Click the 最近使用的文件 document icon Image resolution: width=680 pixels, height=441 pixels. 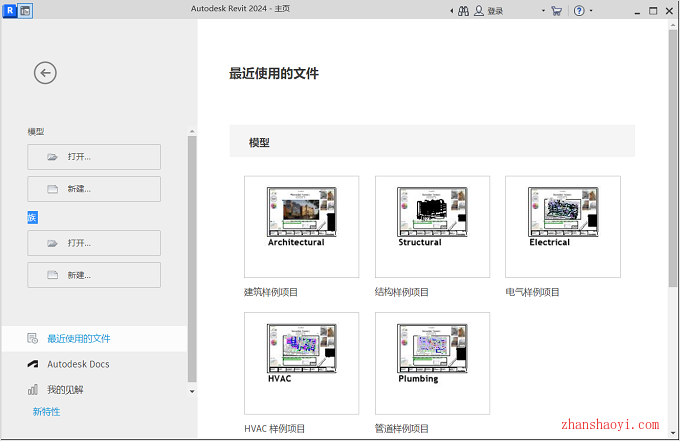pyautogui.click(x=33, y=339)
